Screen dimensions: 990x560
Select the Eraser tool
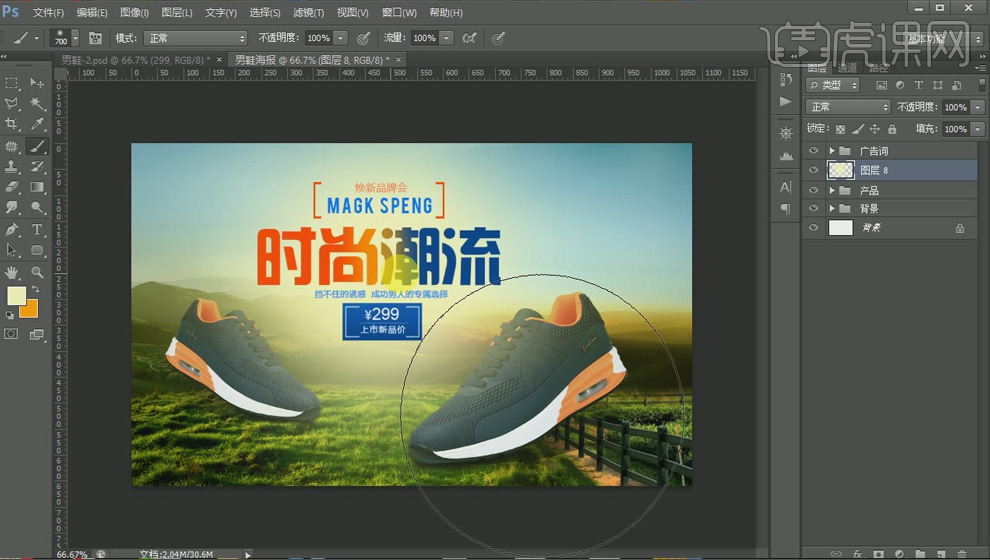point(11,187)
